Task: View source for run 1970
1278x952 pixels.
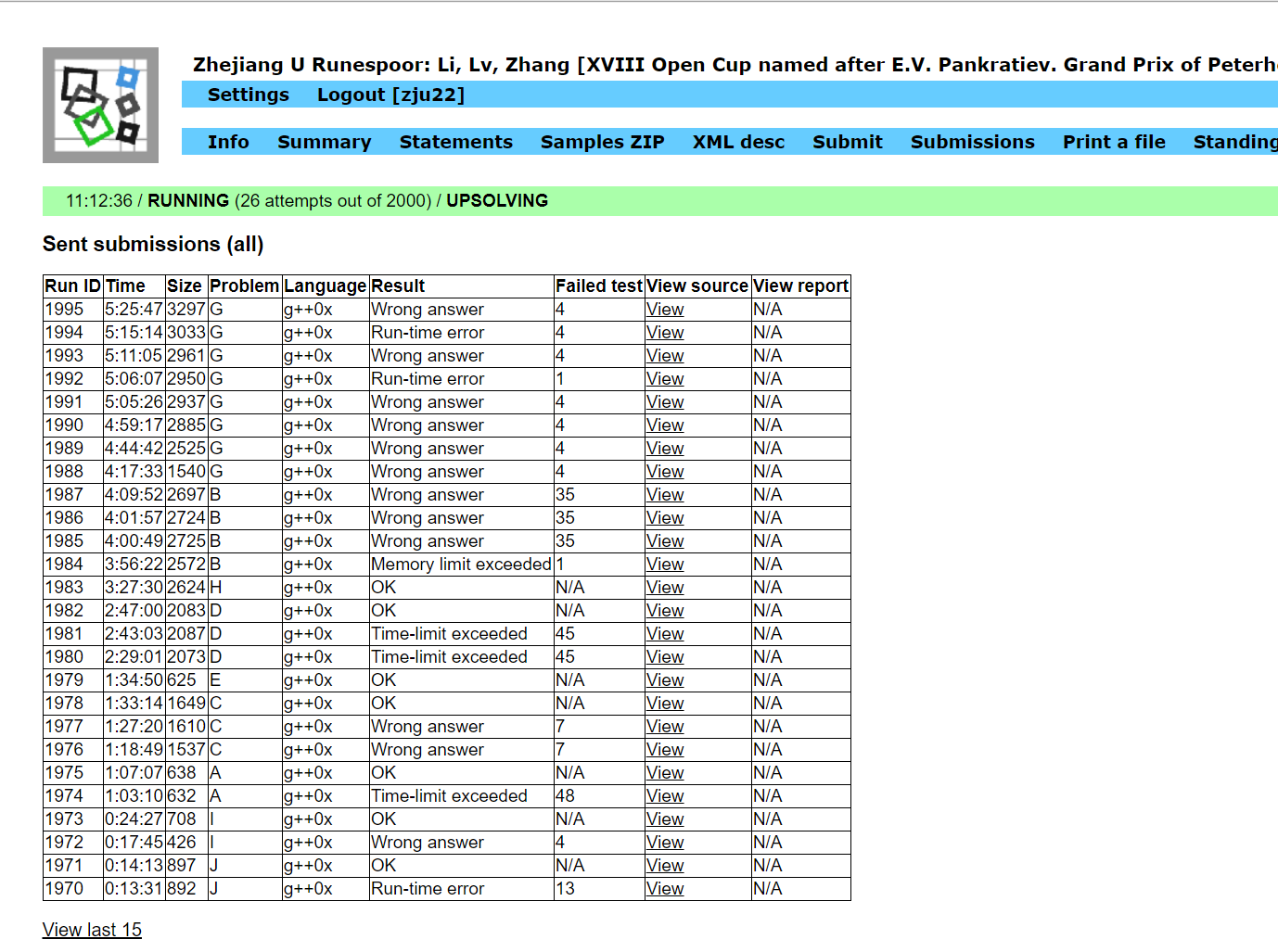Action: click(x=665, y=889)
